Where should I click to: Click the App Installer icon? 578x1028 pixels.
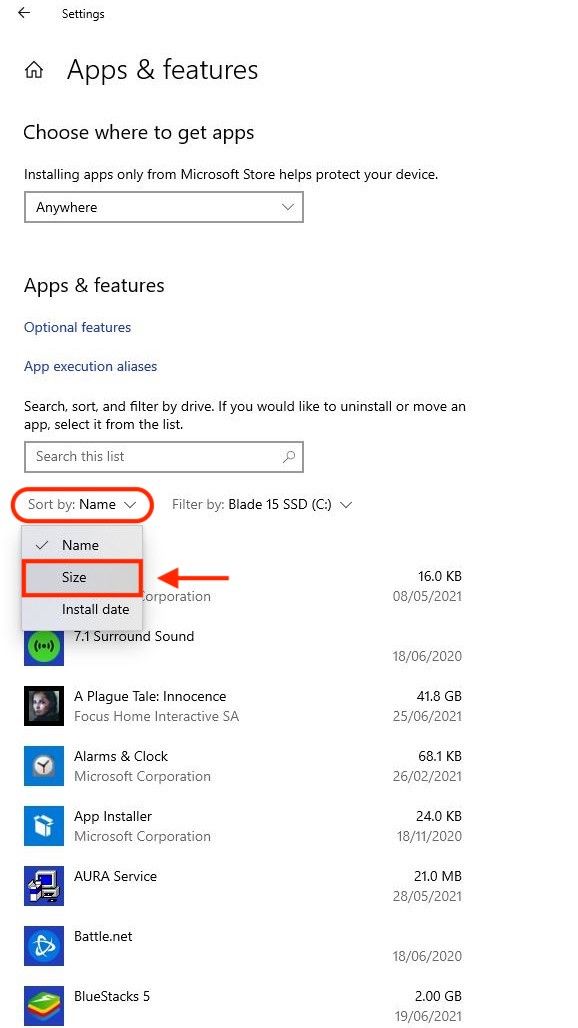tap(44, 826)
